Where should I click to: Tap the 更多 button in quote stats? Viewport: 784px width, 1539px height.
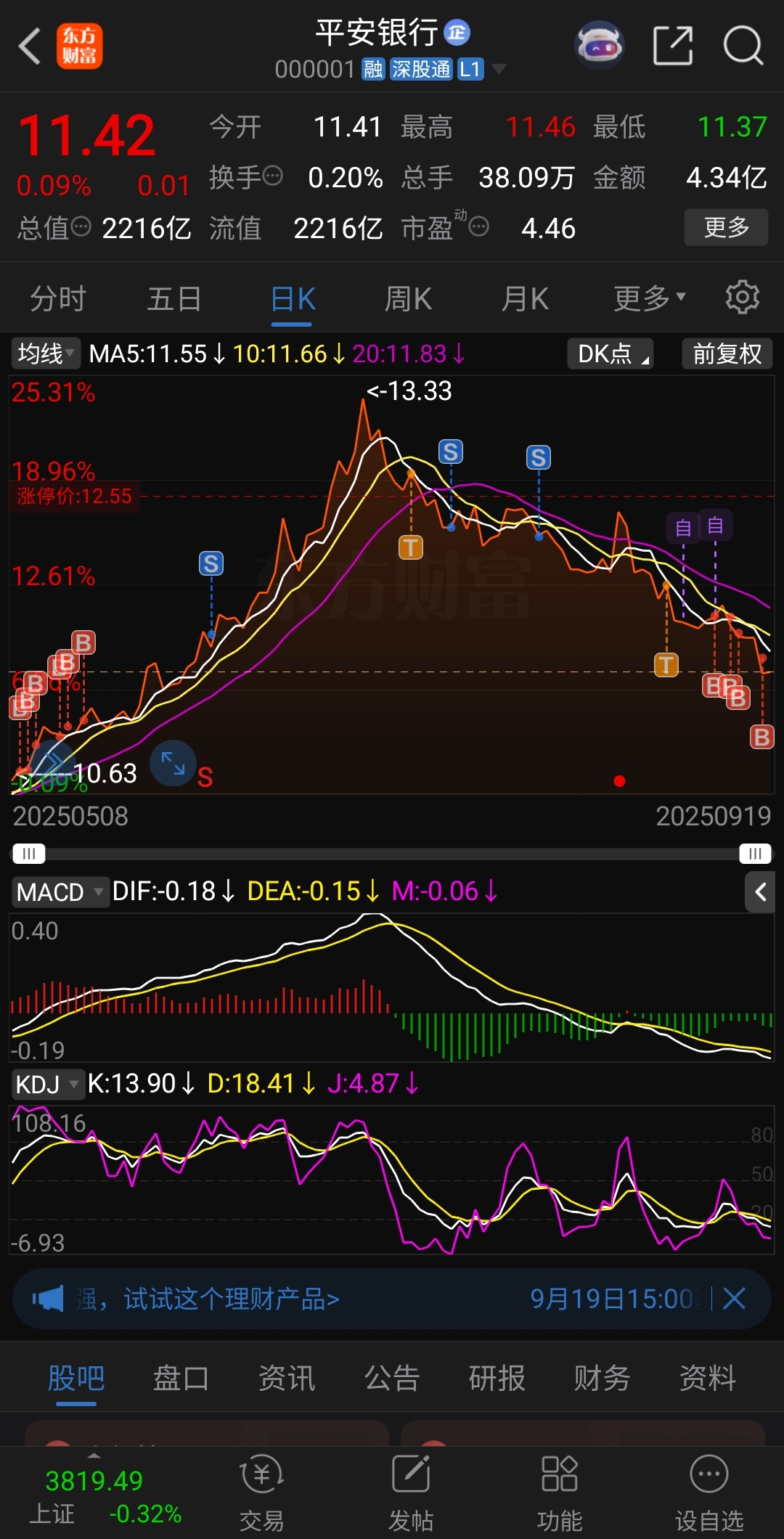click(726, 227)
